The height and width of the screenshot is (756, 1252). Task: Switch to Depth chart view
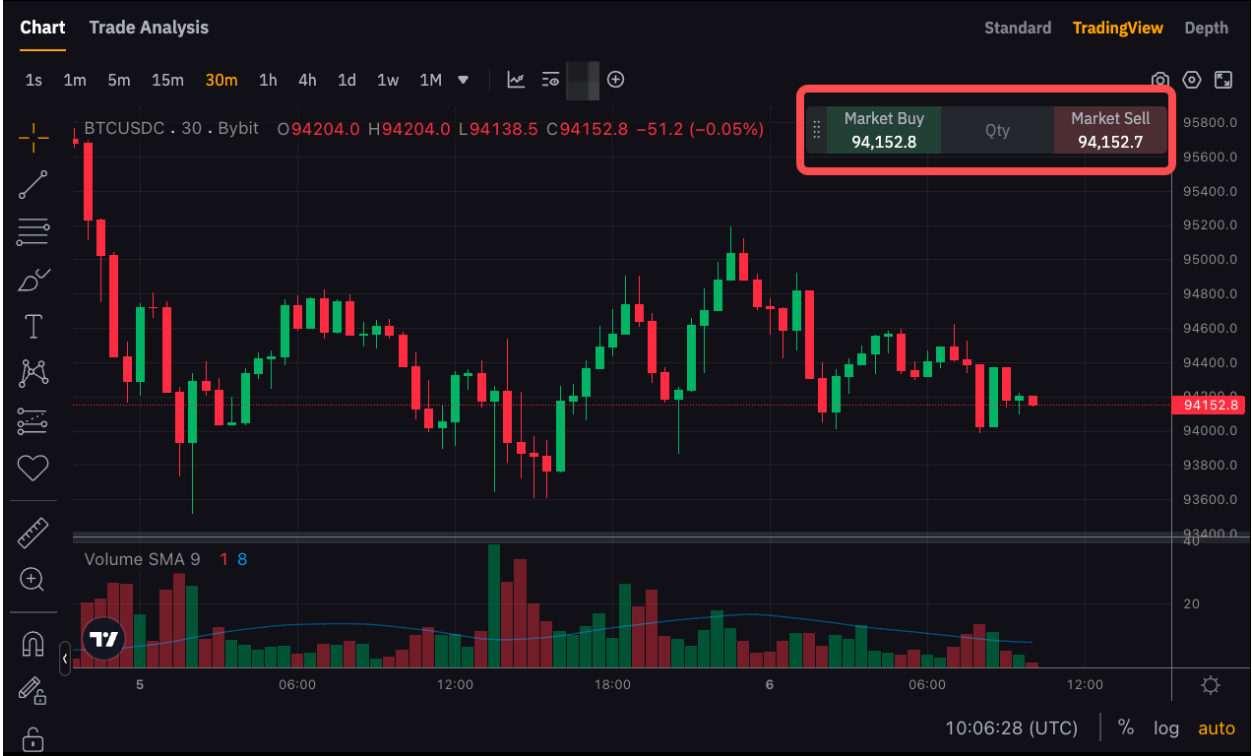click(x=1206, y=28)
